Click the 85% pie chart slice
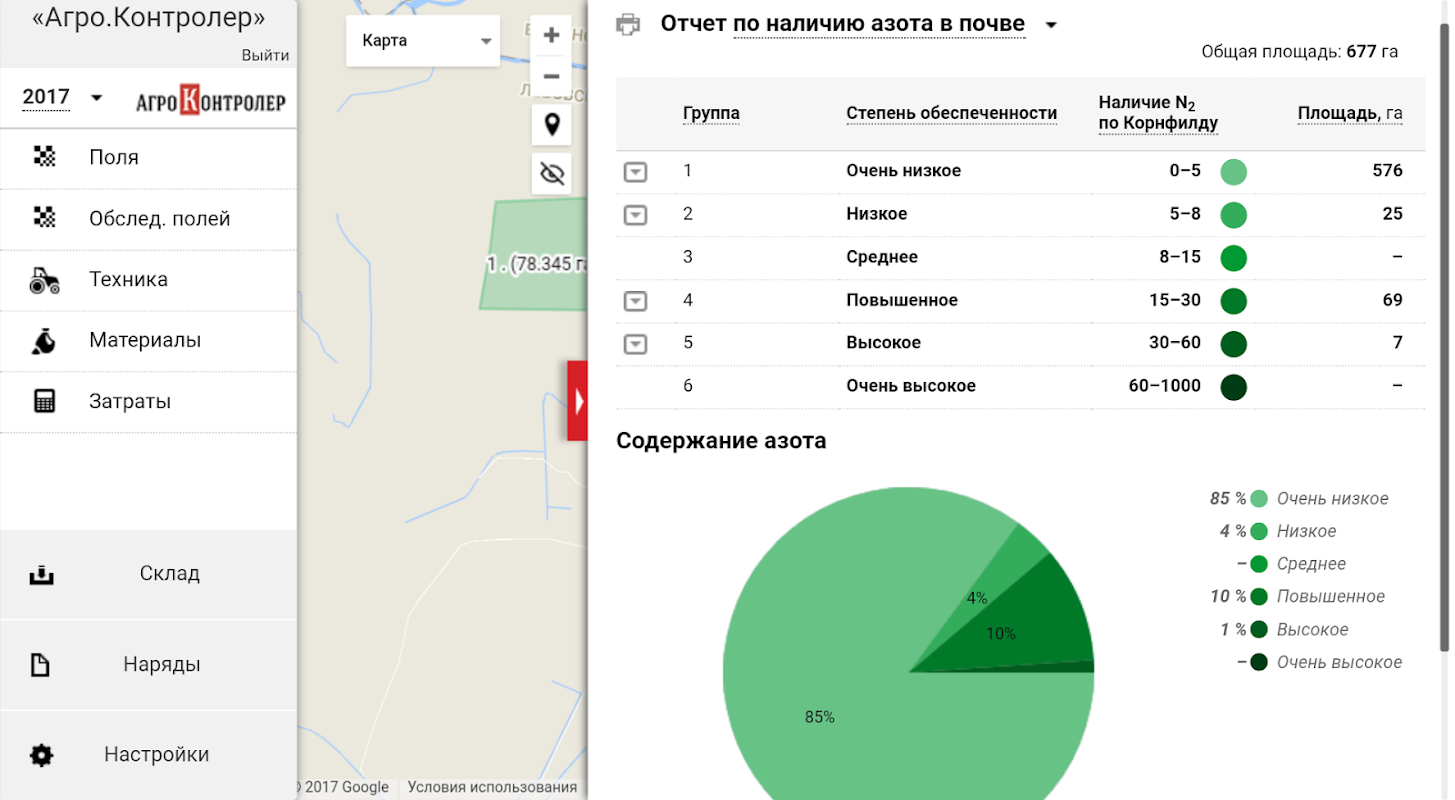This screenshot has width=1455, height=800. [820, 716]
